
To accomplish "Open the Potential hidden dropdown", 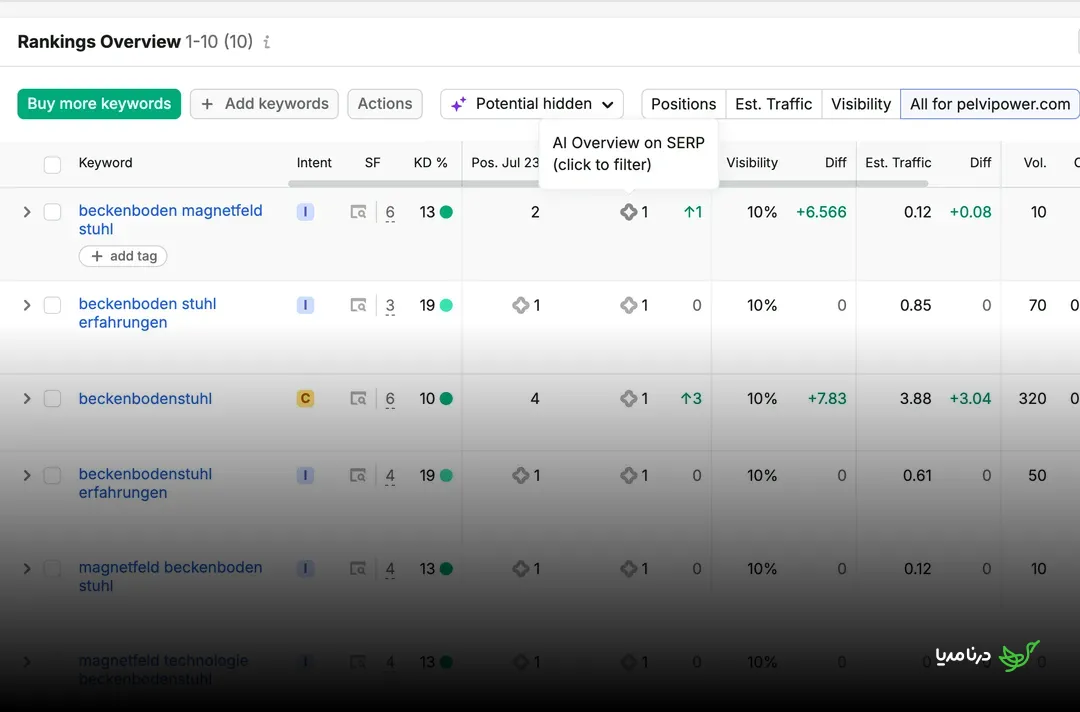I will 532,104.
